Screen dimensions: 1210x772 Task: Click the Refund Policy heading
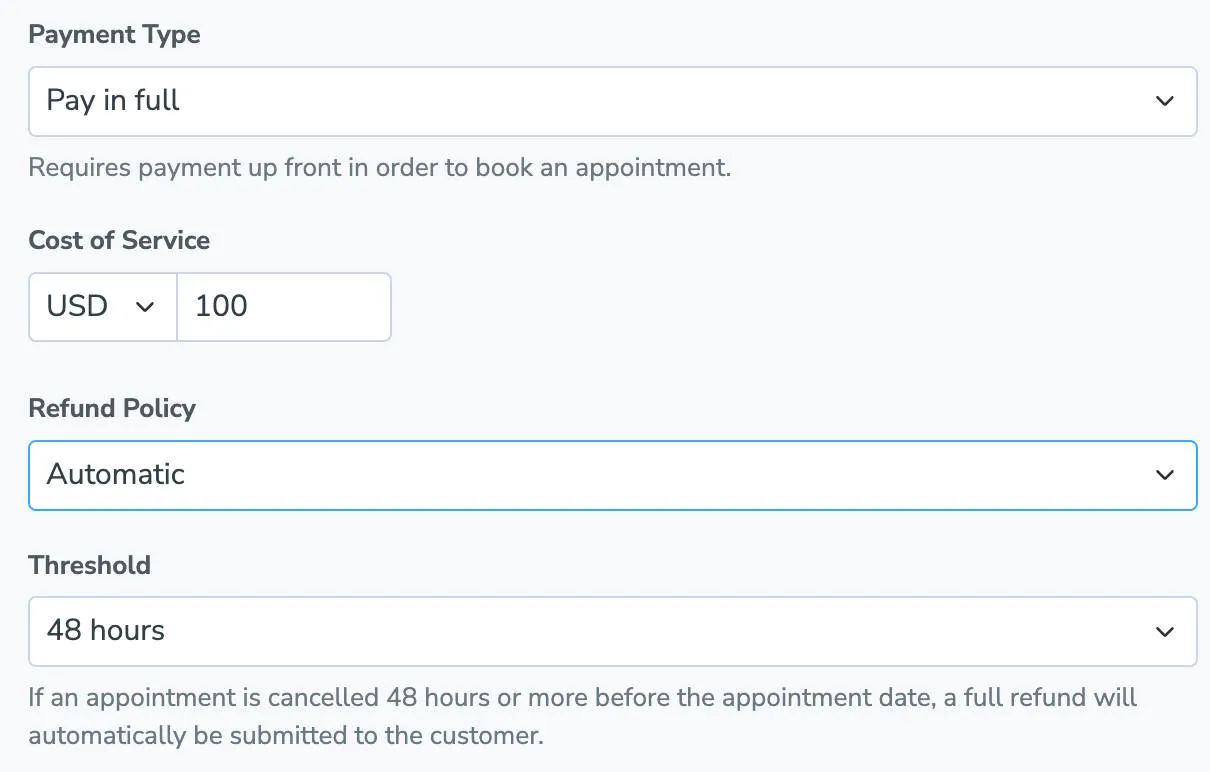tap(112, 408)
